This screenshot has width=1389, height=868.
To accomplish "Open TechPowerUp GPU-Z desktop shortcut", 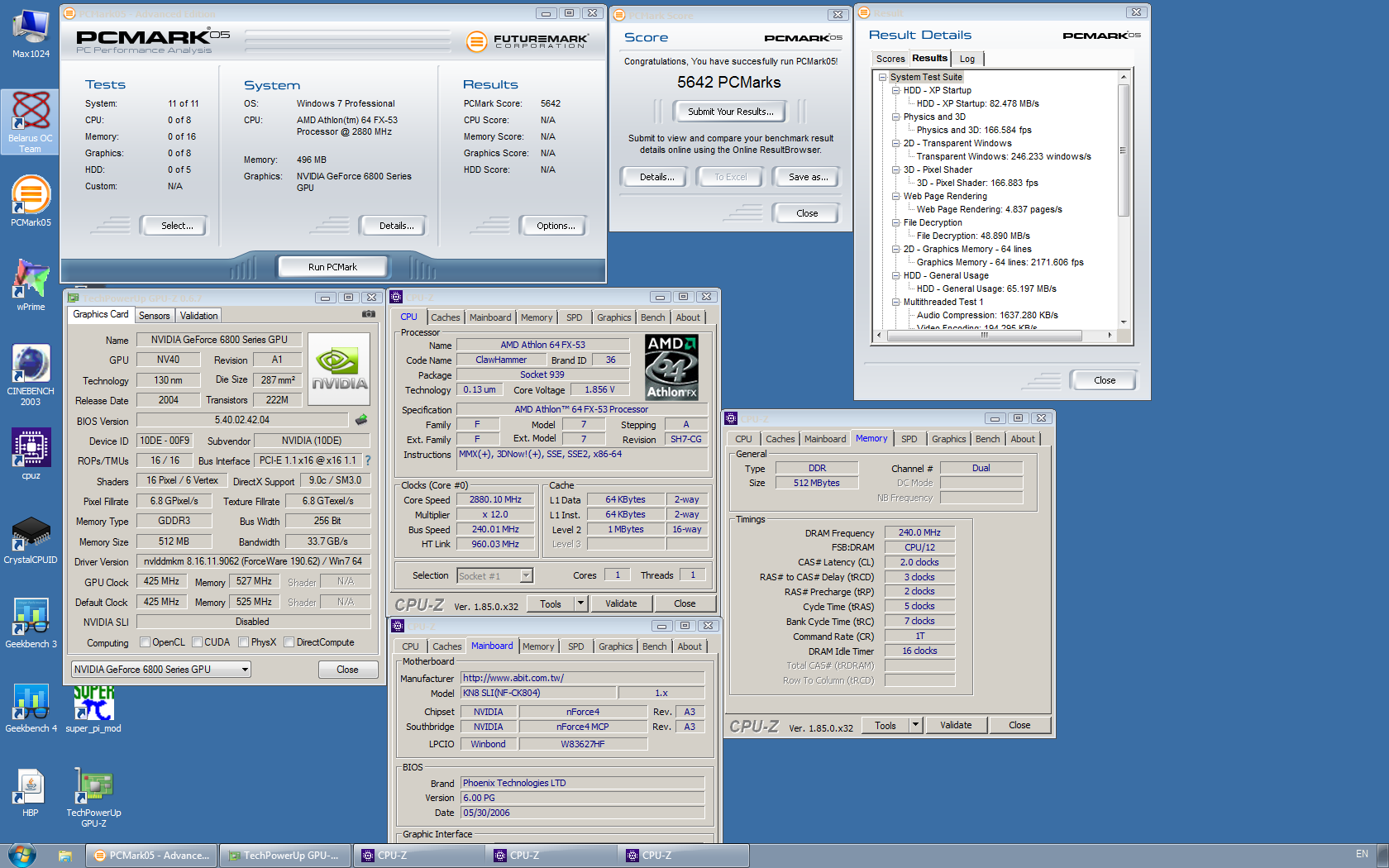I will [x=93, y=797].
